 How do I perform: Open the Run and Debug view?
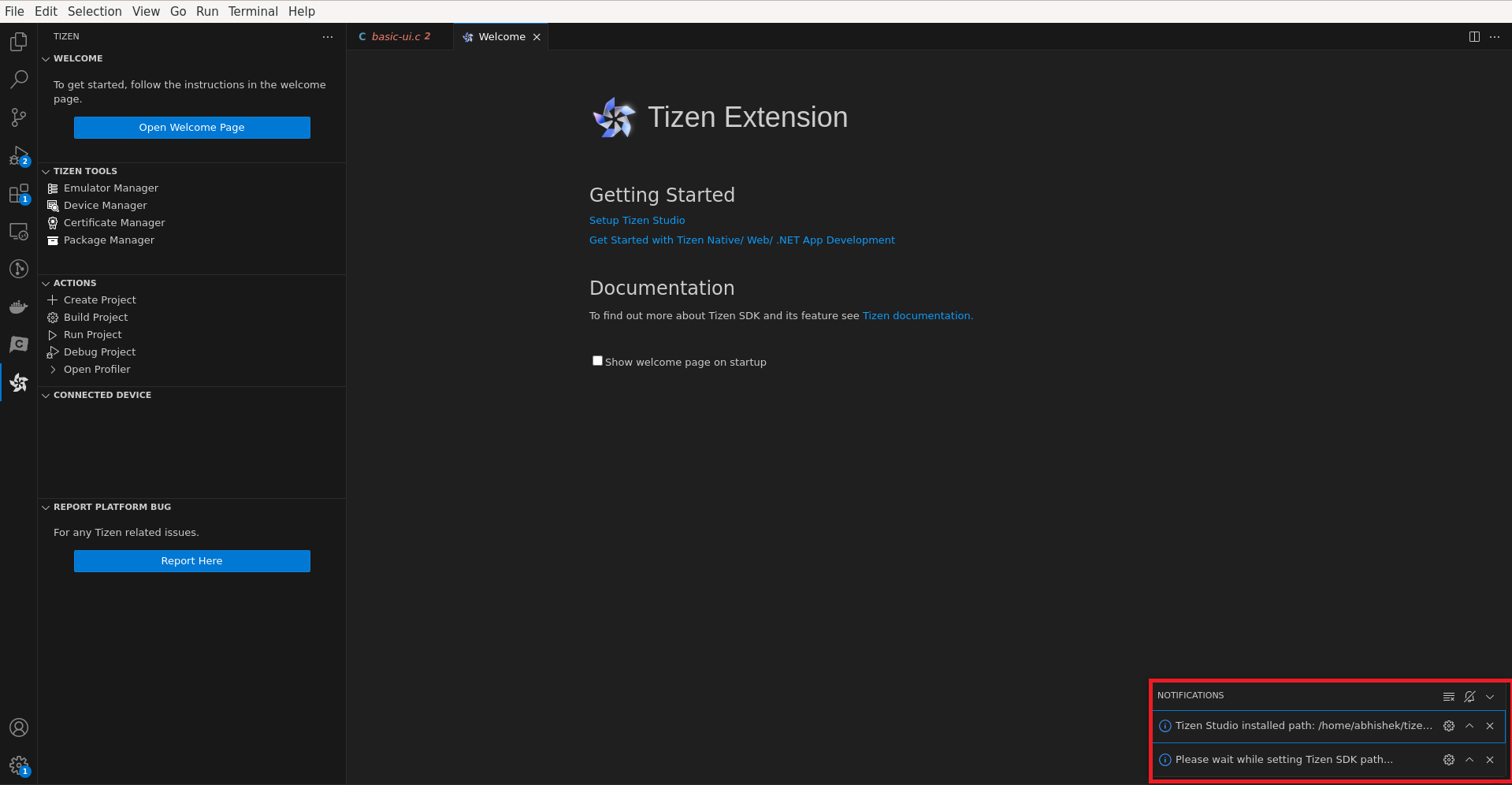(x=19, y=155)
